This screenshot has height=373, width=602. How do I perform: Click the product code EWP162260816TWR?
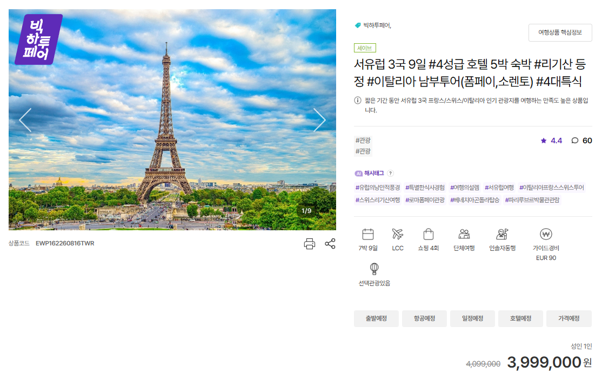coord(65,243)
